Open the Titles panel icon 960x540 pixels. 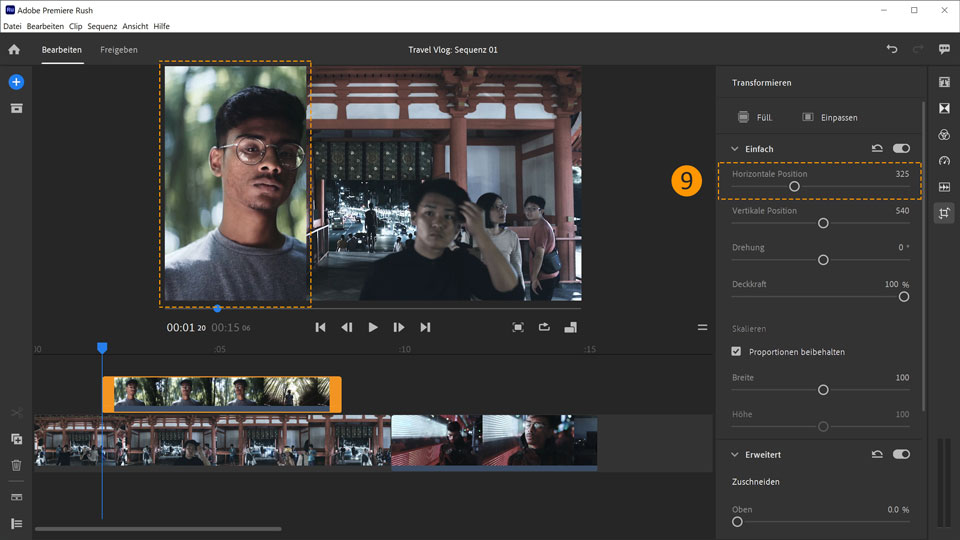coord(944,82)
